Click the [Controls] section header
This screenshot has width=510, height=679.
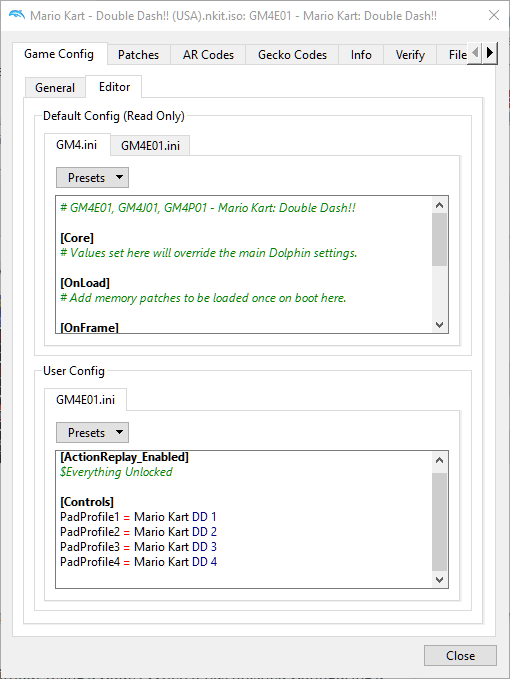(x=87, y=502)
